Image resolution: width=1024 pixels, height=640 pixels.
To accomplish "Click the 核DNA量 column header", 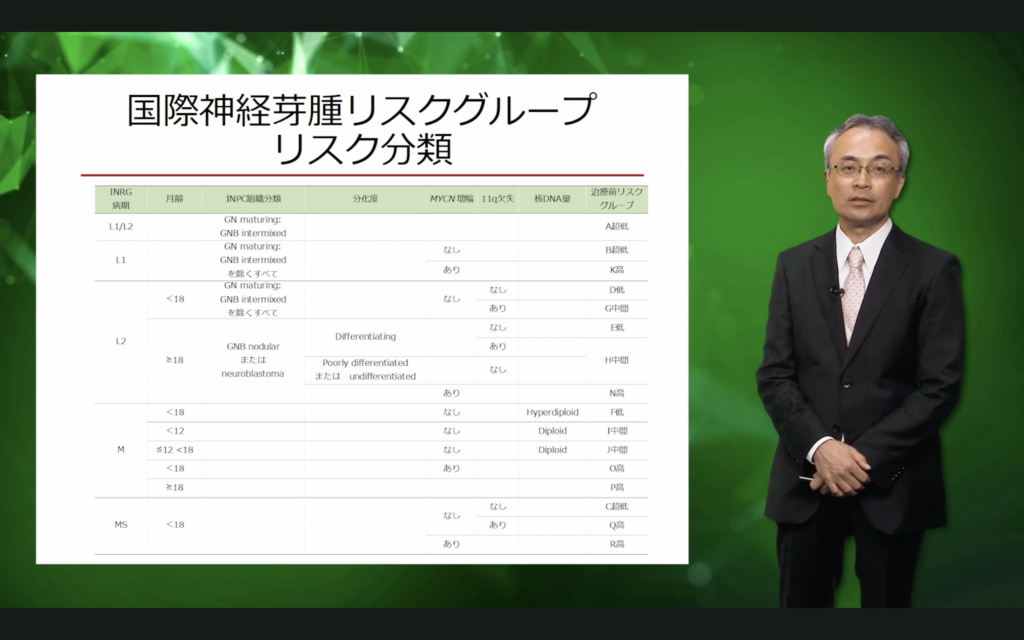I will [x=552, y=198].
